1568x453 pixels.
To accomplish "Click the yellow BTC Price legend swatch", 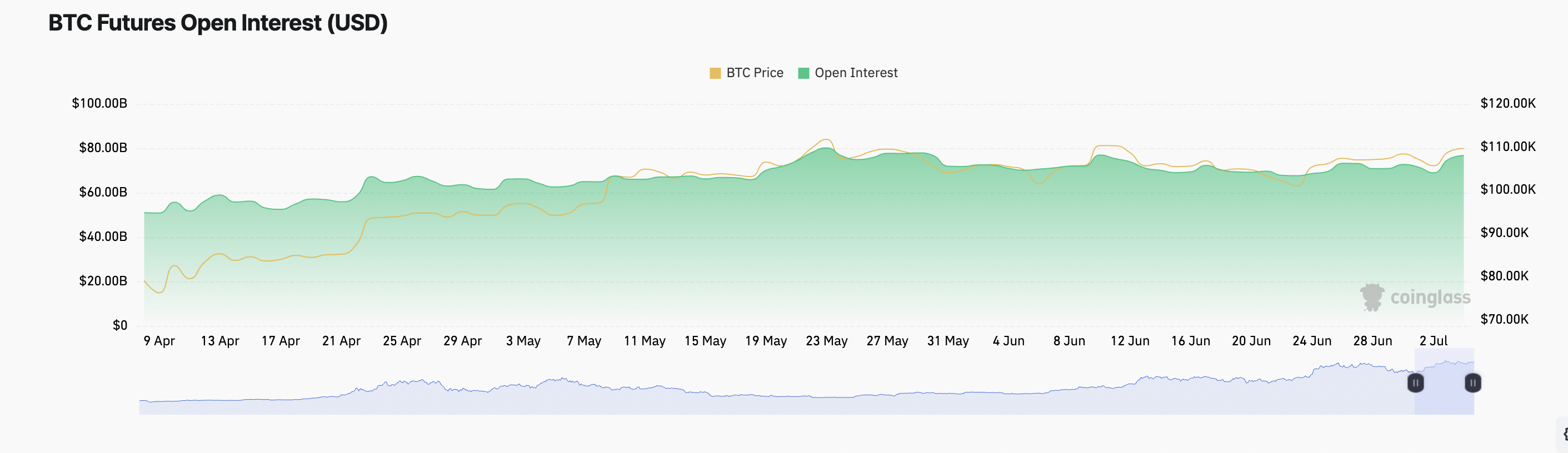I will [x=715, y=74].
